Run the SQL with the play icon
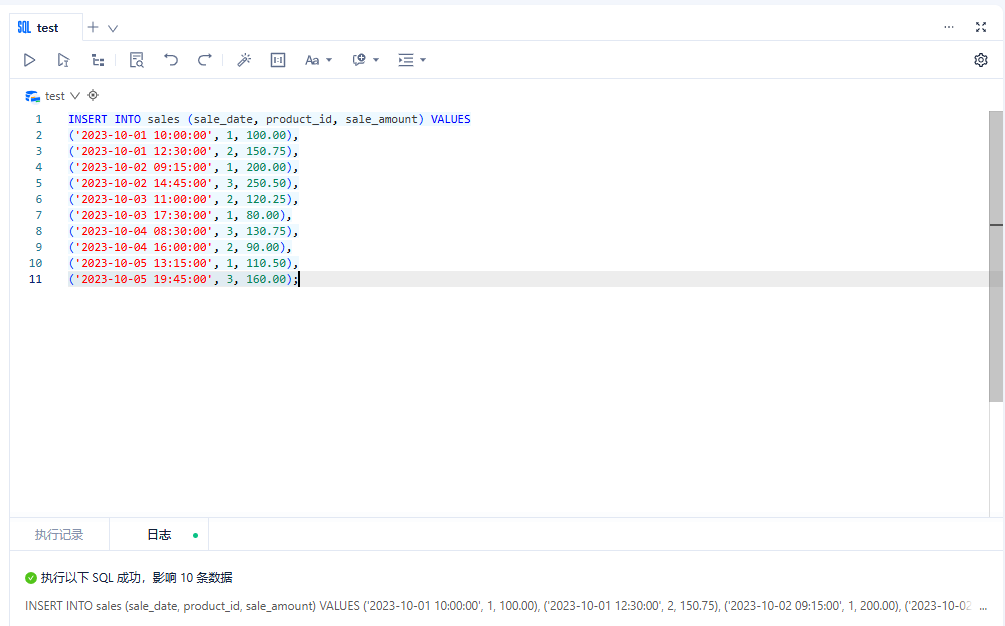The image size is (1005, 626). click(29, 60)
